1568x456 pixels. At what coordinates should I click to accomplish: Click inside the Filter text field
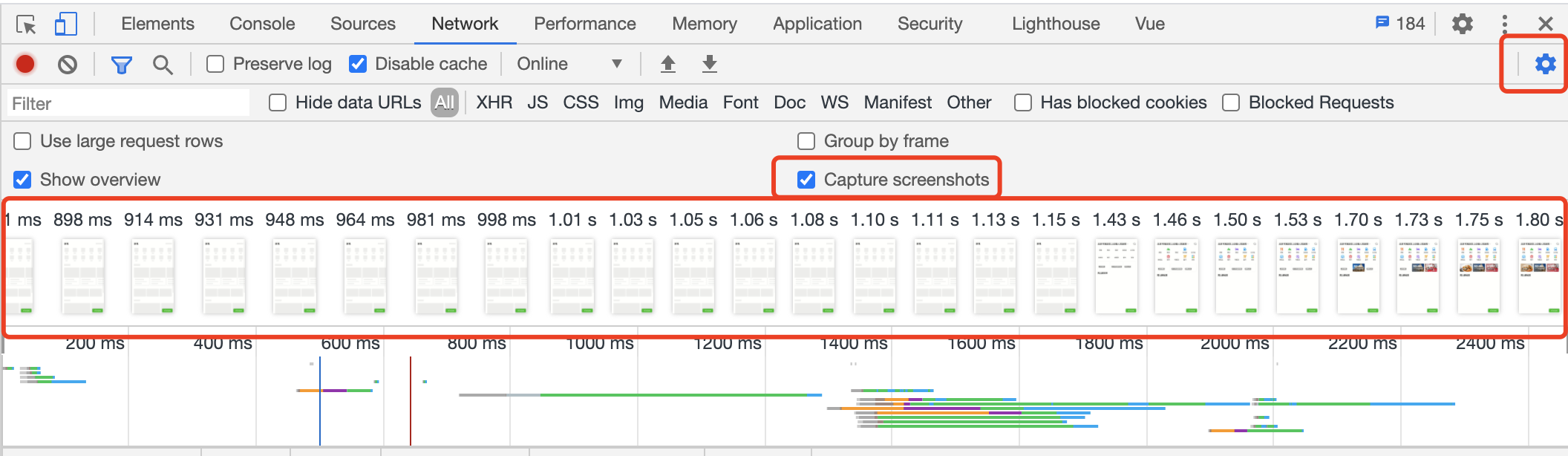point(128,103)
